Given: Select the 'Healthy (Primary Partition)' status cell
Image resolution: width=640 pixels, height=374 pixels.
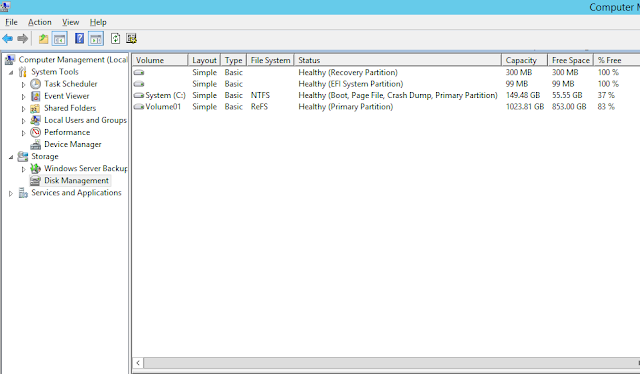Looking at the screenshot, I should click(x=346, y=107).
